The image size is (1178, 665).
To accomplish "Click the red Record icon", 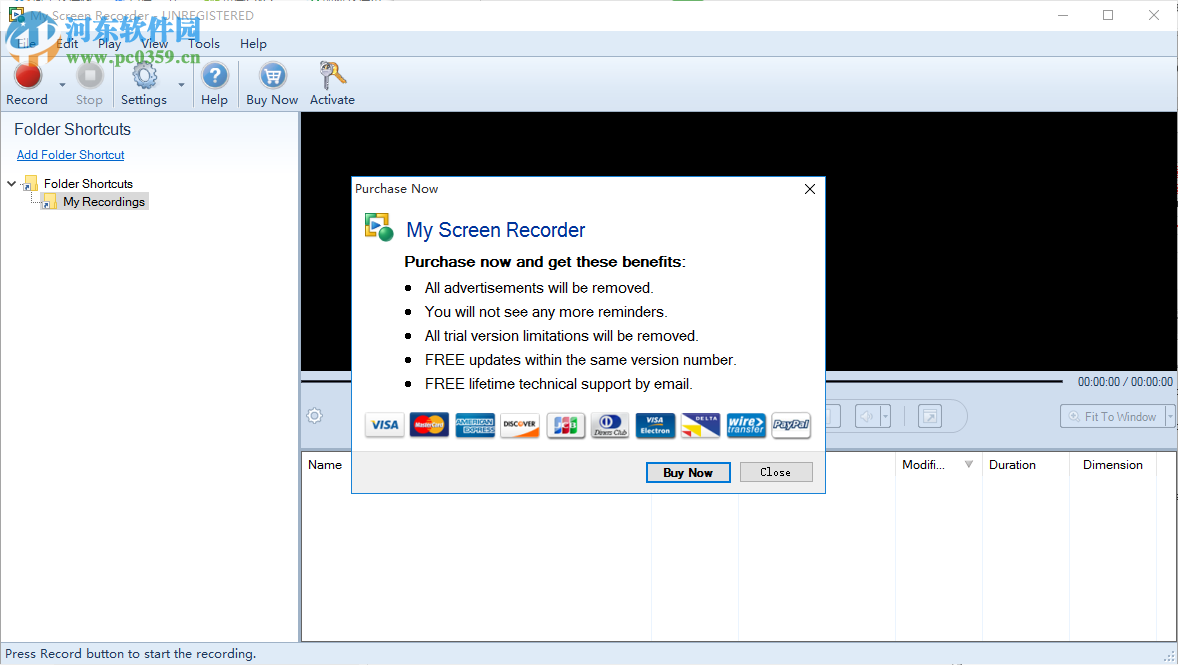I will 27,75.
